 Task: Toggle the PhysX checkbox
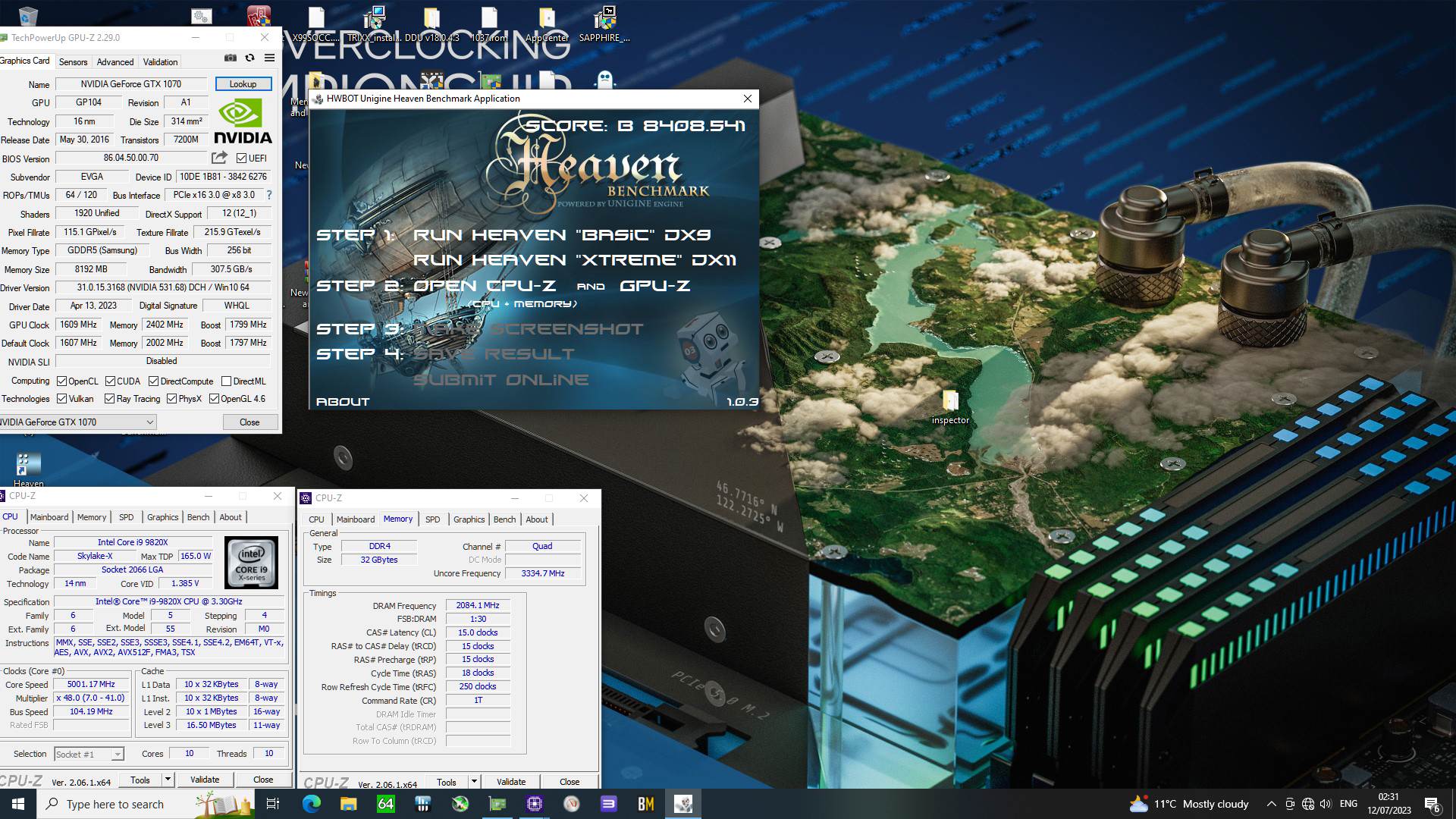tap(171, 399)
